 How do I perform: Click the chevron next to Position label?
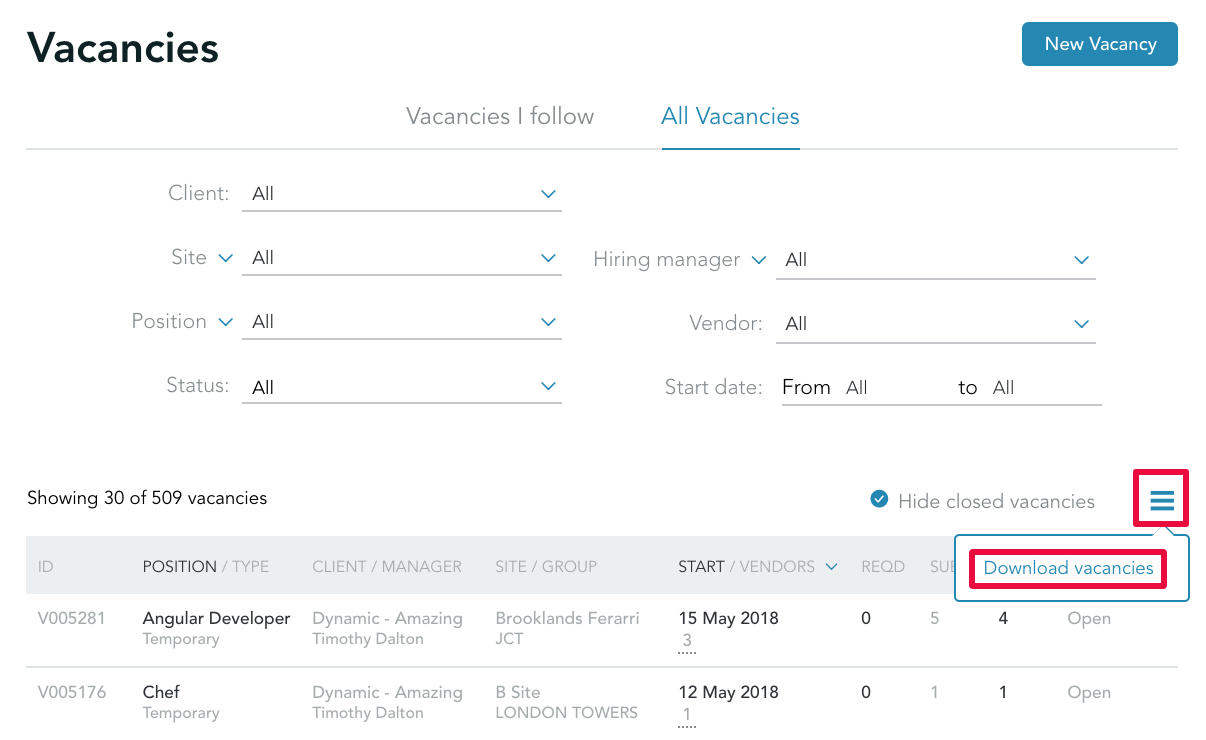tap(225, 322)
